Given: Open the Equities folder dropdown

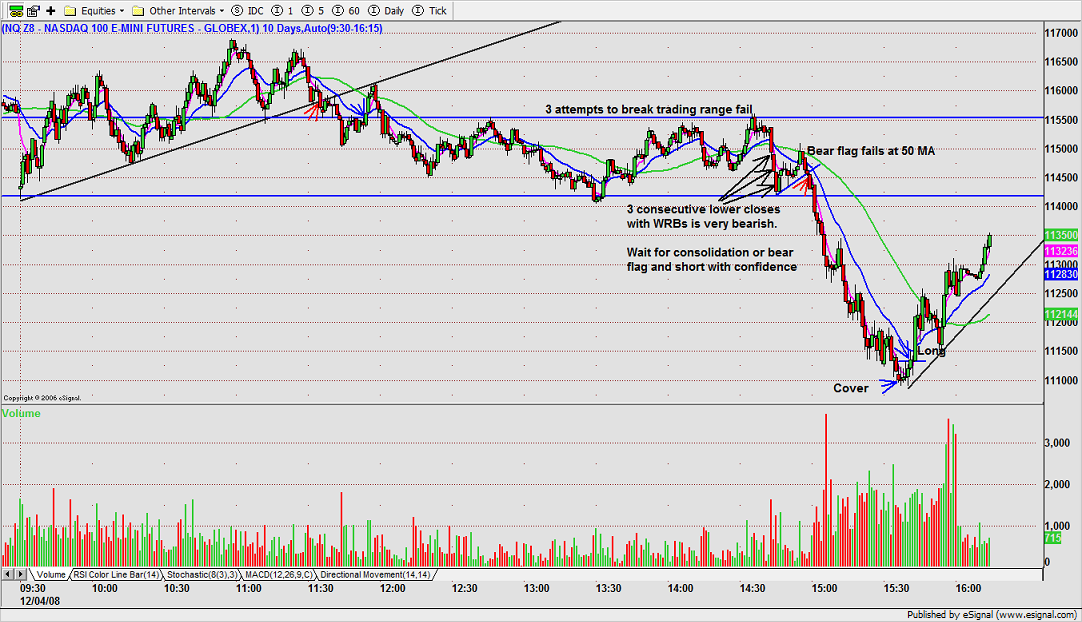Looking at the screenshot, I should [x=95, y=10].
